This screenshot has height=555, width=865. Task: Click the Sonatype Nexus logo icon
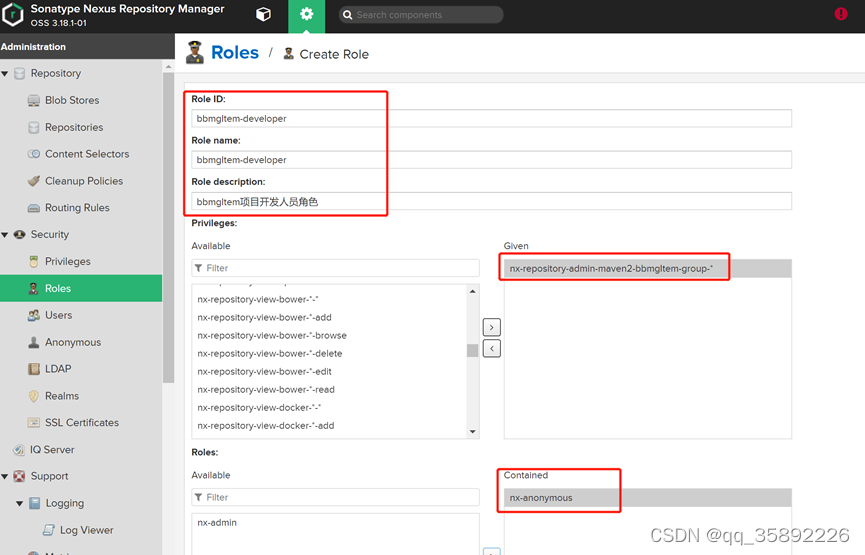[x=12, y=15]
